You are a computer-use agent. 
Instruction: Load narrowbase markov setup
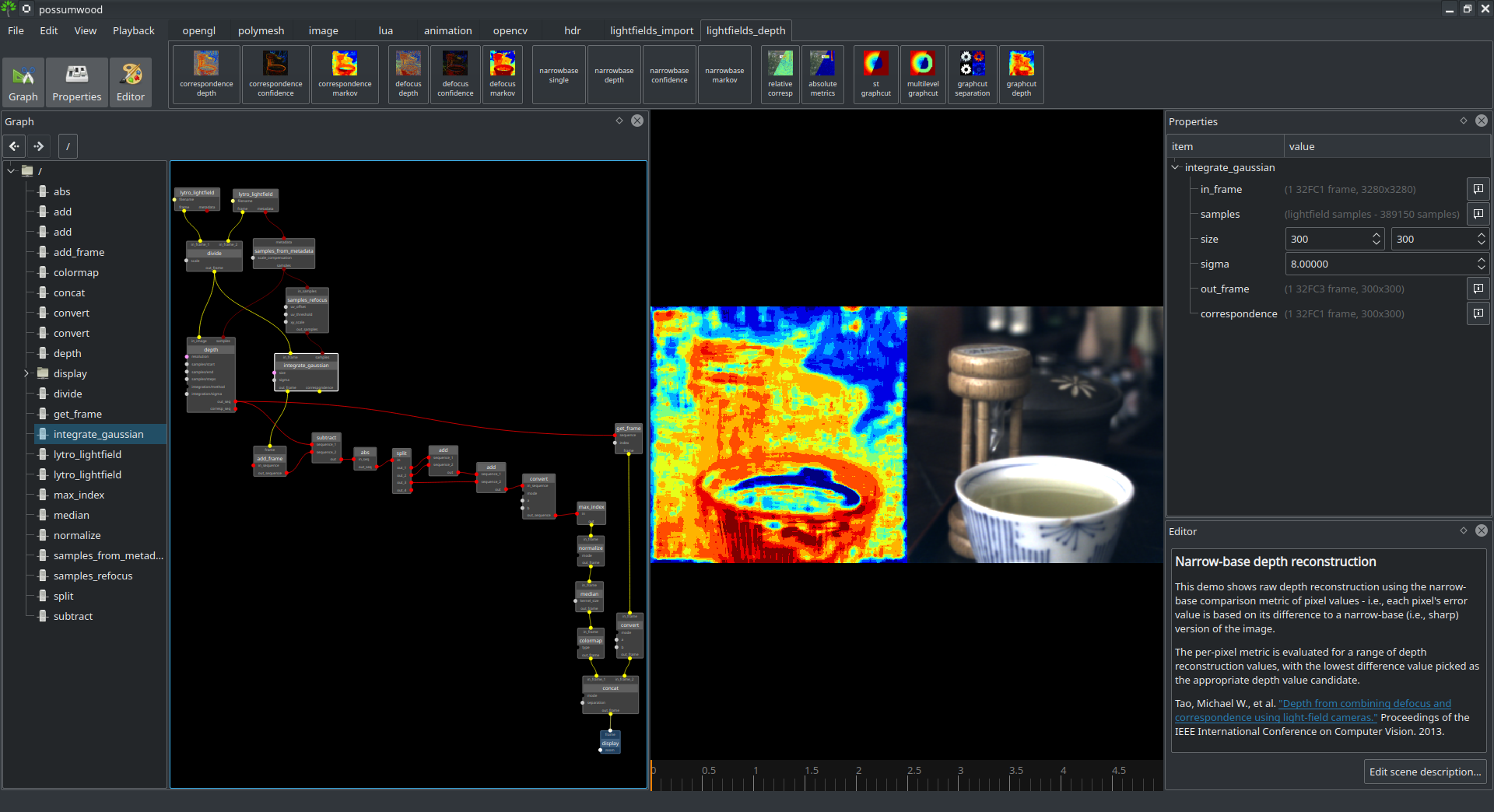724,75
